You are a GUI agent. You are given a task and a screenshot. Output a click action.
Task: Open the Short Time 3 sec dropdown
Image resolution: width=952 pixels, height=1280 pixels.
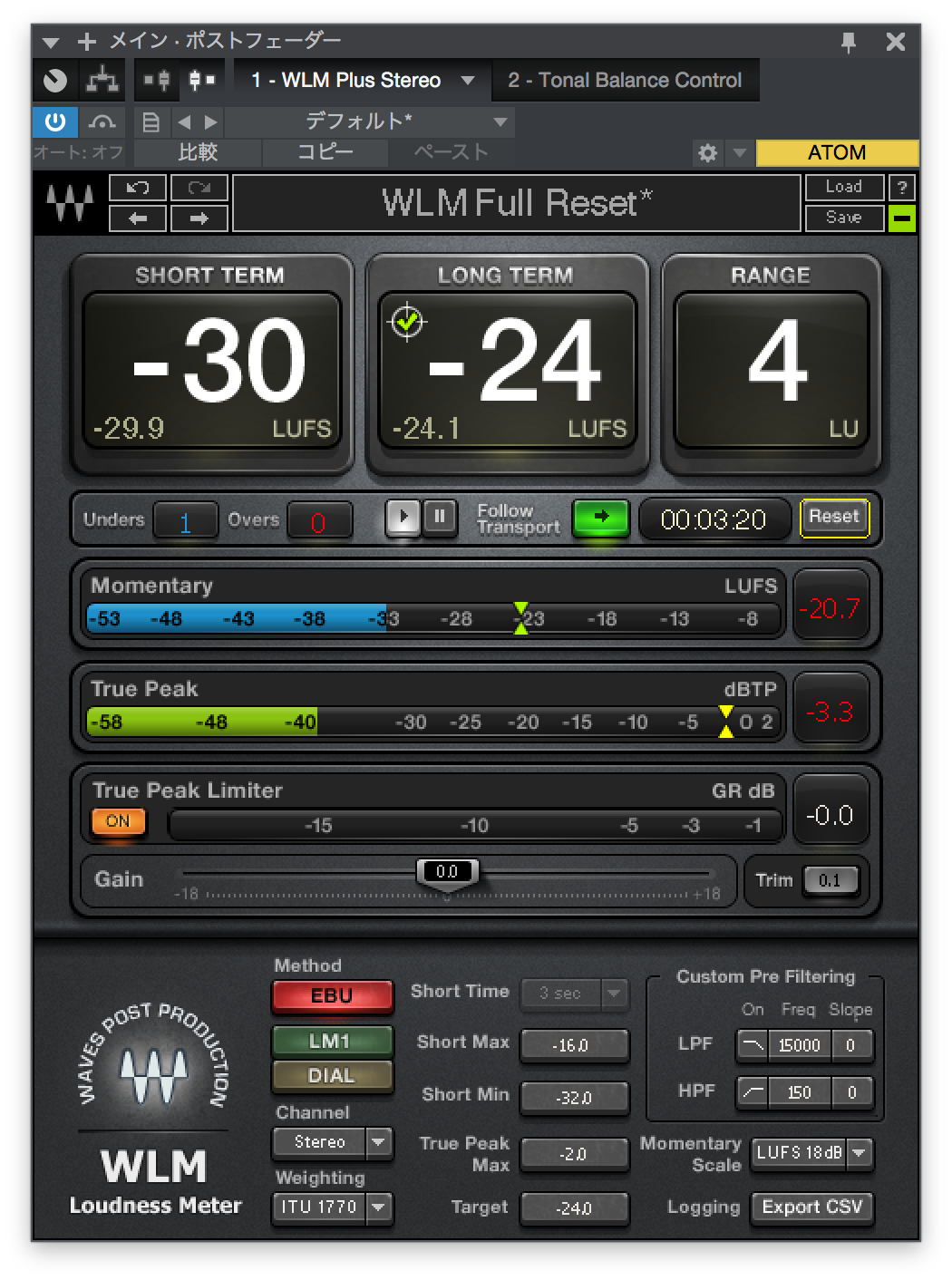pos(574,994)
